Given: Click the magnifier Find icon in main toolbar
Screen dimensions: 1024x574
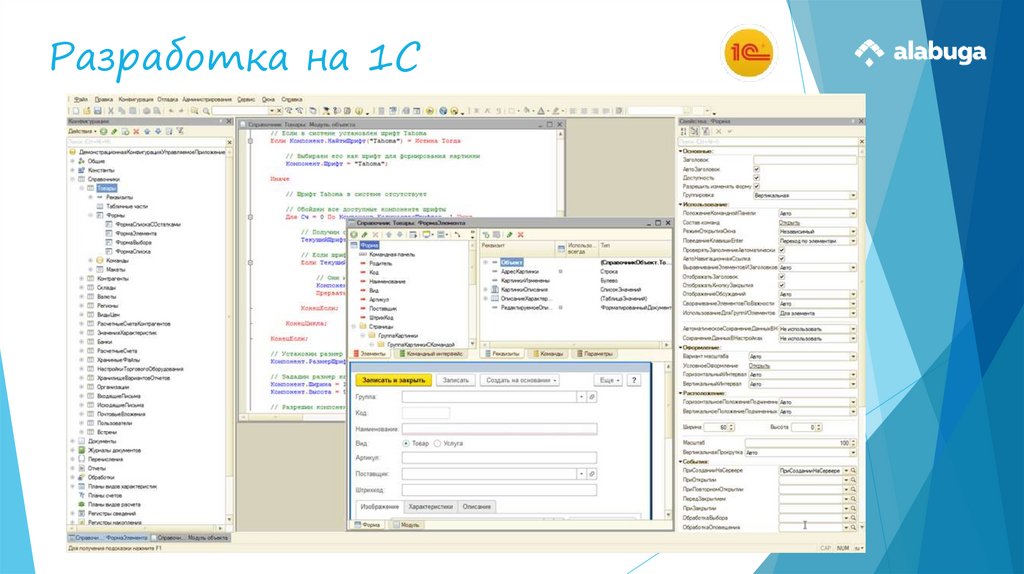Looking at the screenshot, I should (x=206, y=111).
